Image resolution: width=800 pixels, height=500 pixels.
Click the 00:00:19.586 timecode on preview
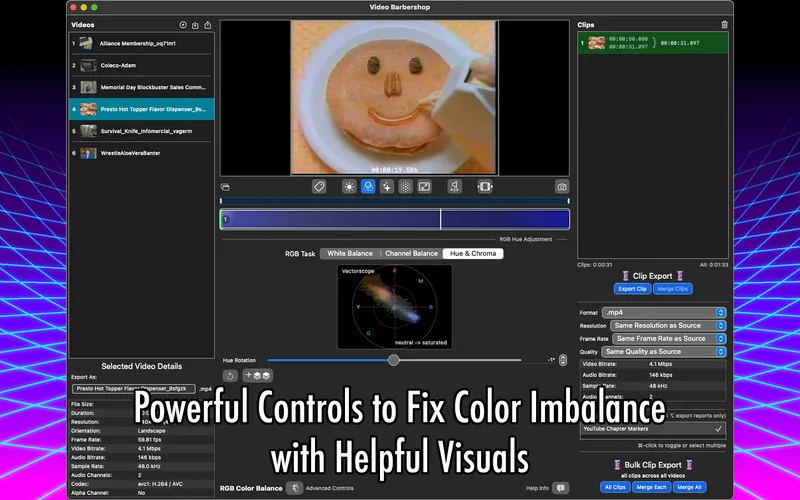pos(394,170)
